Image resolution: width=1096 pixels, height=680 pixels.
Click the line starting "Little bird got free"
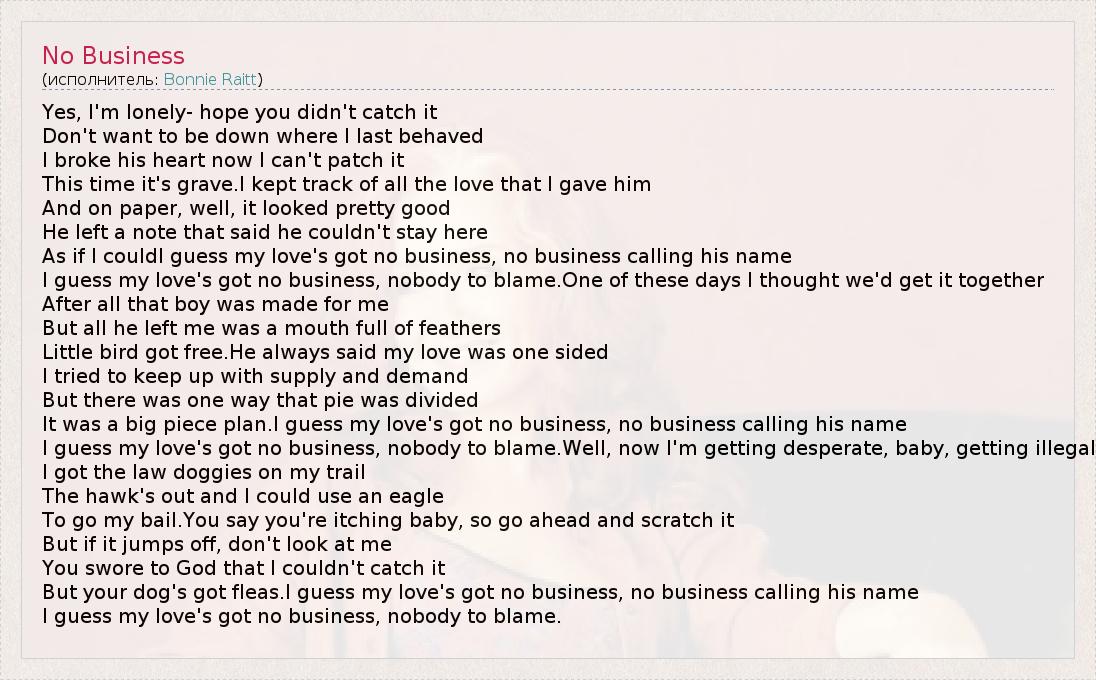click(x=325, y=352)
